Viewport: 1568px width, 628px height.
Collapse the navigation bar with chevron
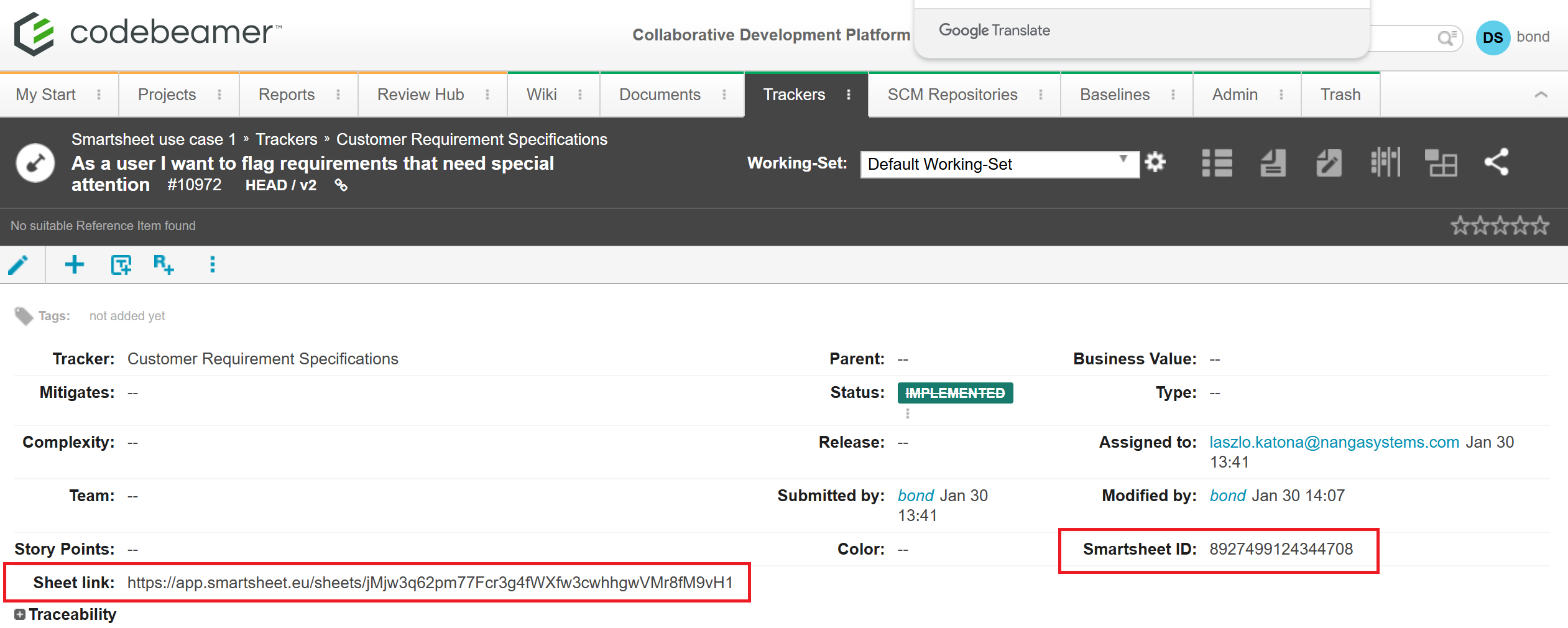1541,95
